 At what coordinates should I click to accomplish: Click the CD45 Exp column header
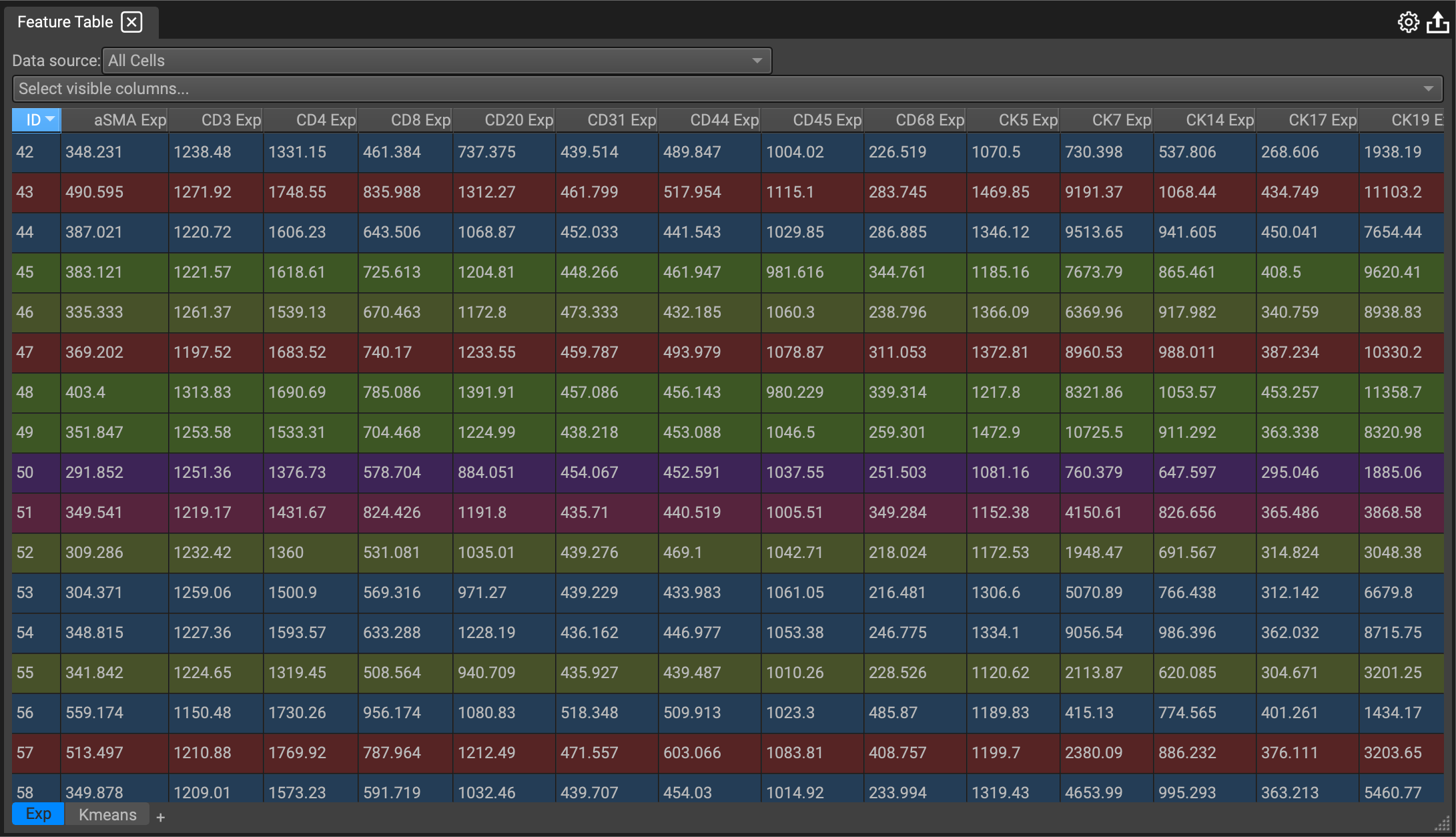813,120
